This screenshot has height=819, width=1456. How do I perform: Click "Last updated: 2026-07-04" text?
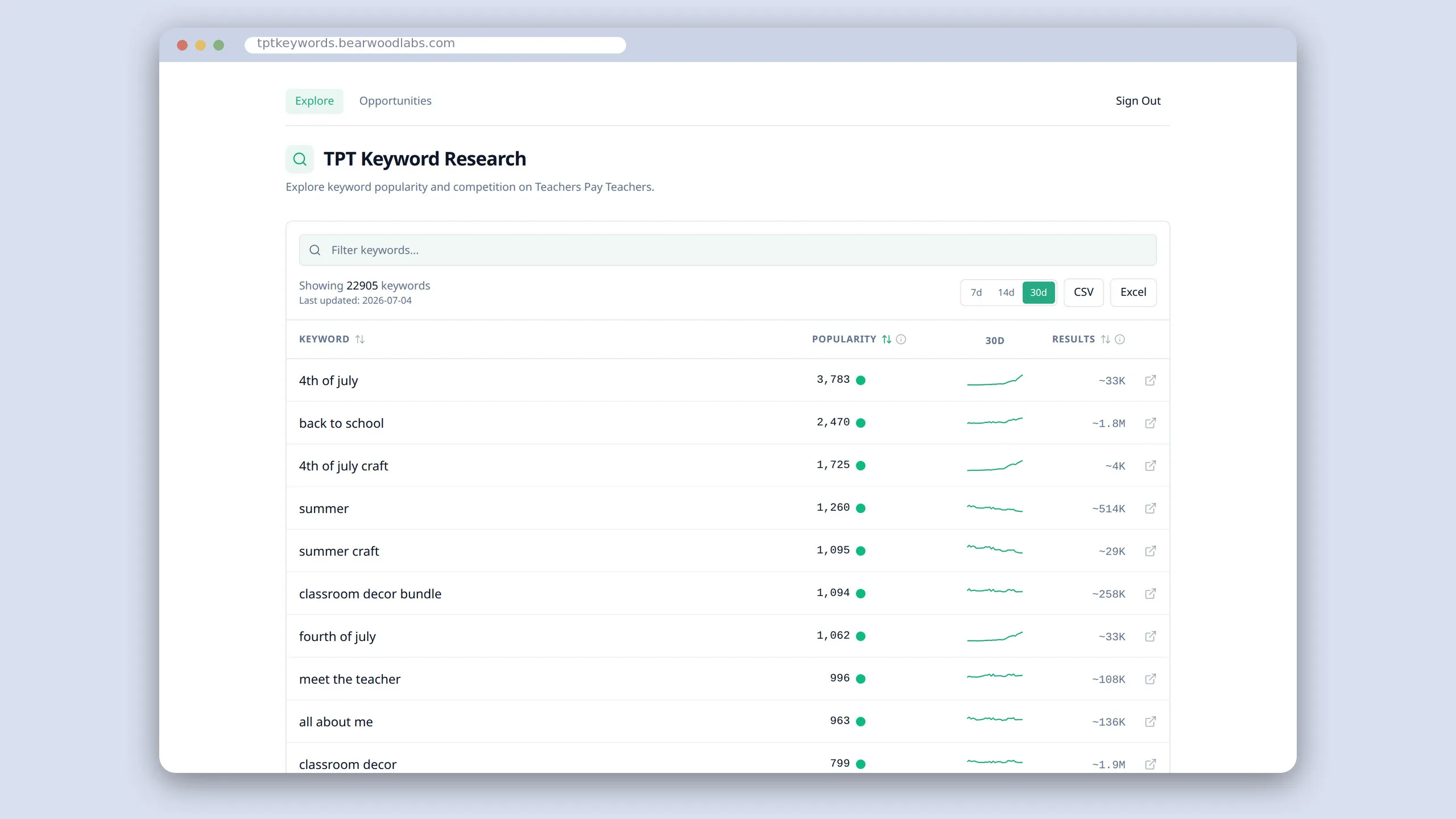point(355,301)
